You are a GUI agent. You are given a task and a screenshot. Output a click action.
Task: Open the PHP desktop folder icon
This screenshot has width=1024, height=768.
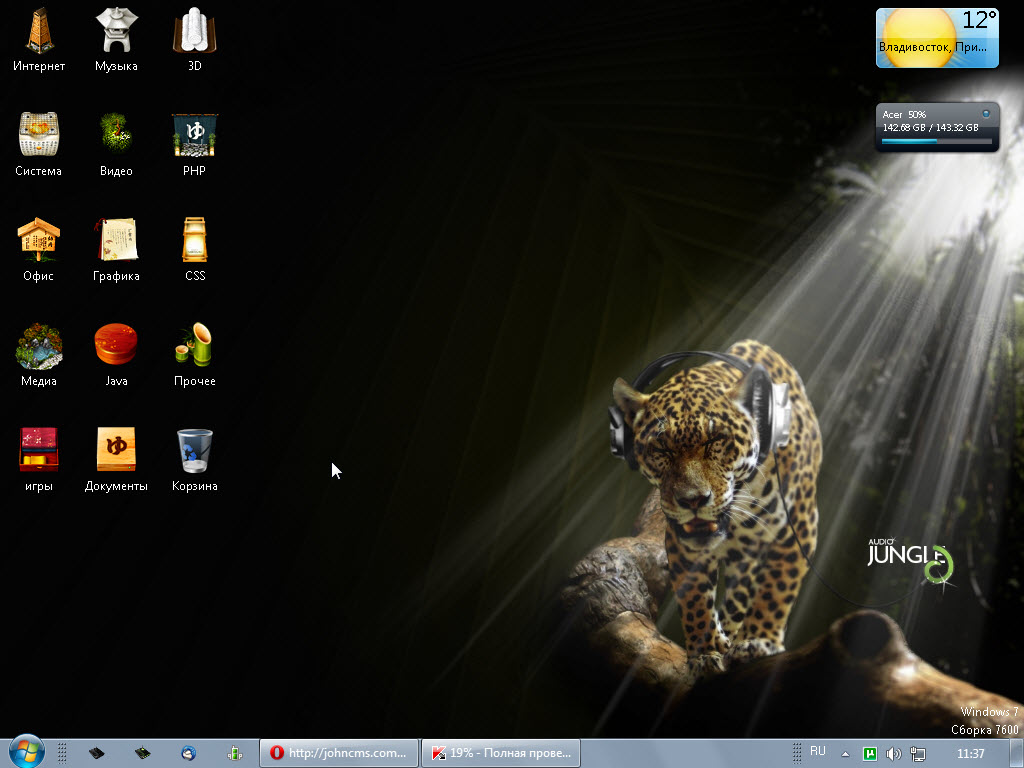pos(194,137)
